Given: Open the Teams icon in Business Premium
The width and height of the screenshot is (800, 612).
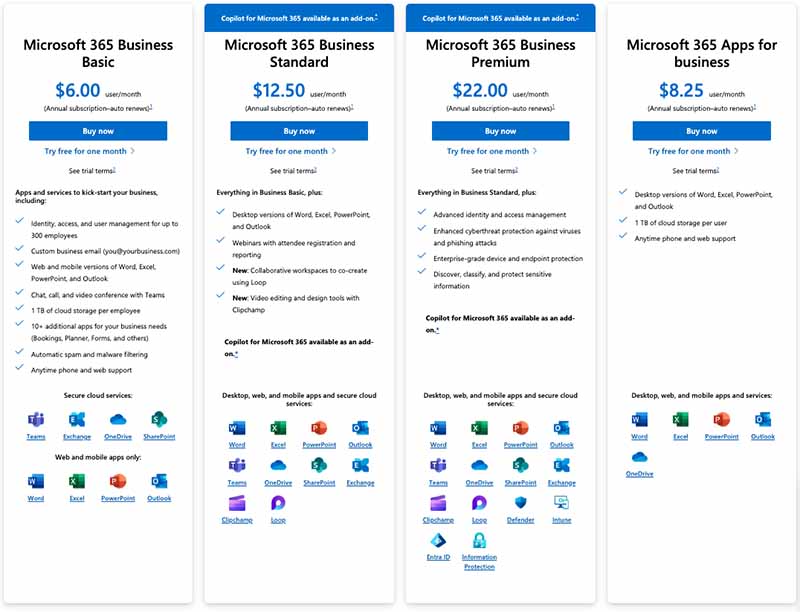Looking at the screenshot, I should tap(438, 466).
